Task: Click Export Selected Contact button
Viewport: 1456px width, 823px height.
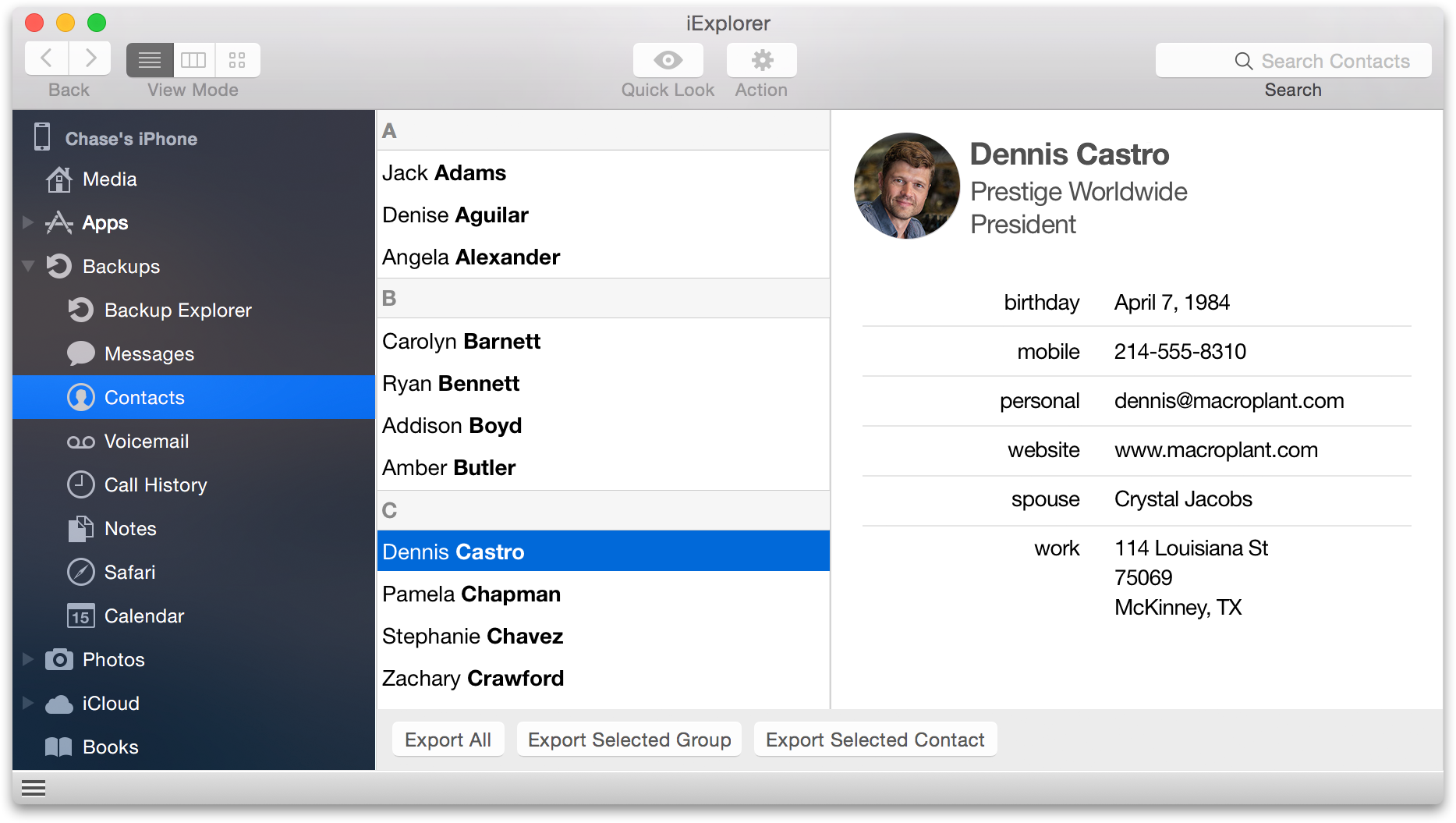Action: (875, 739)
